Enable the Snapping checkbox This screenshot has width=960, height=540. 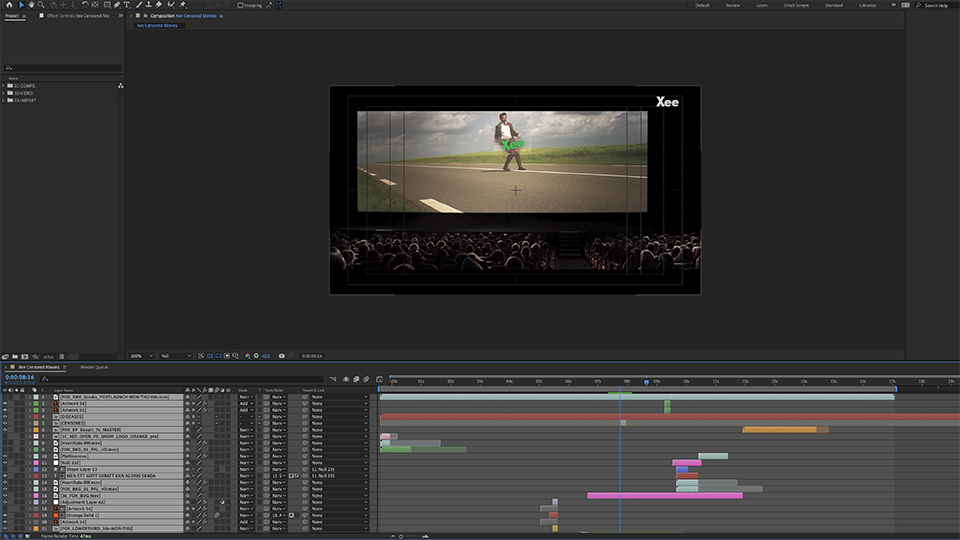240,5
